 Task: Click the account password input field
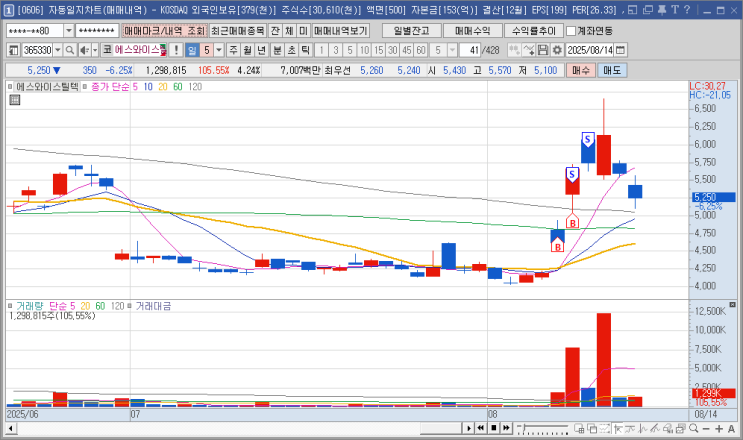coord(97,31)
